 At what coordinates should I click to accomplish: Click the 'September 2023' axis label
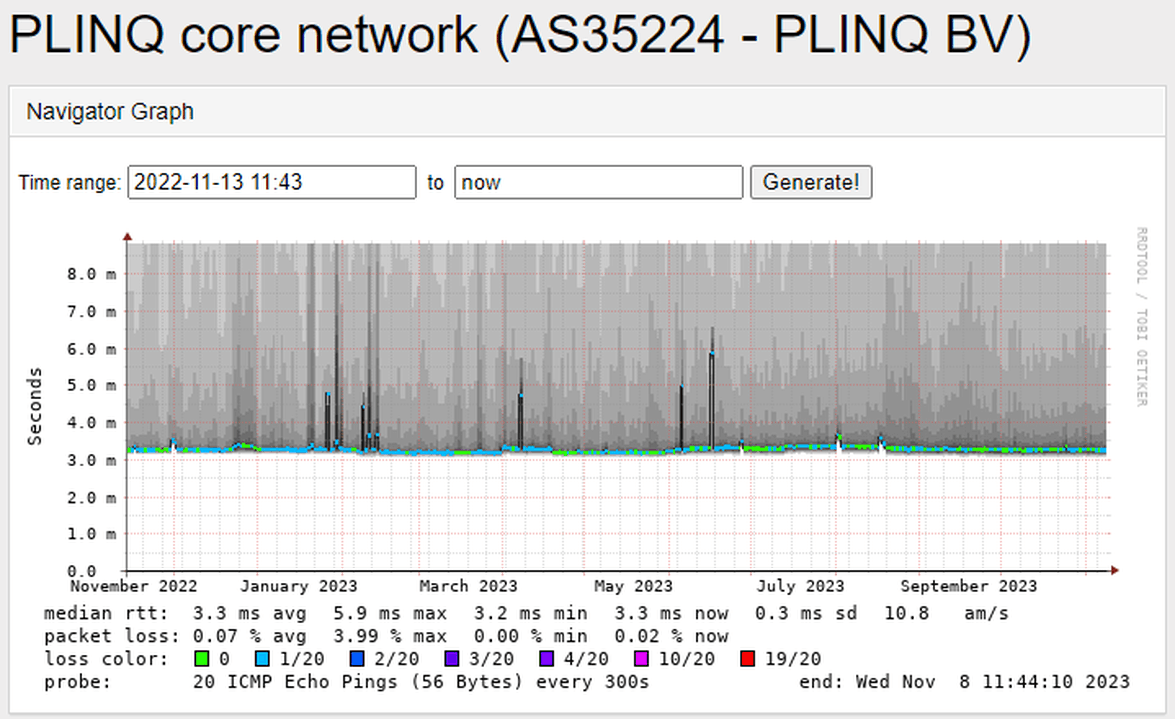968,586
